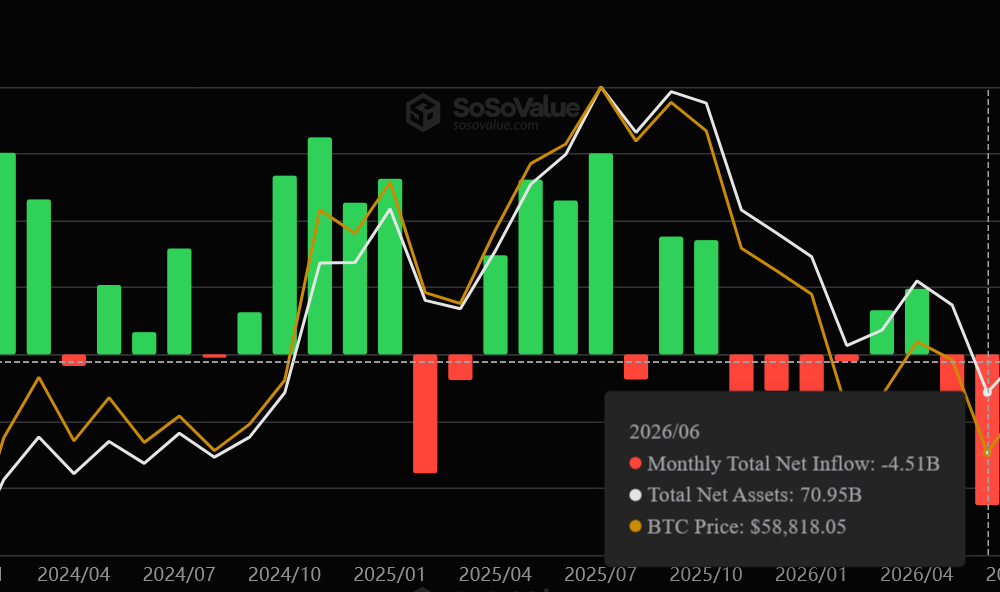Click the orange BTC Price point at 2026/06
Image resolution: width=1000 pixels, height=592 pixels.
(x=987, y=452)
